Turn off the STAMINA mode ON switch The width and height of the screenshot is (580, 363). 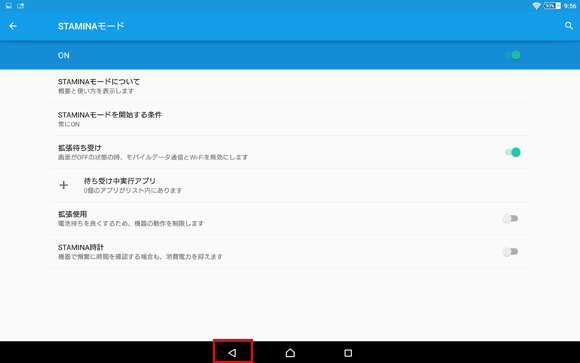point(513,55)
